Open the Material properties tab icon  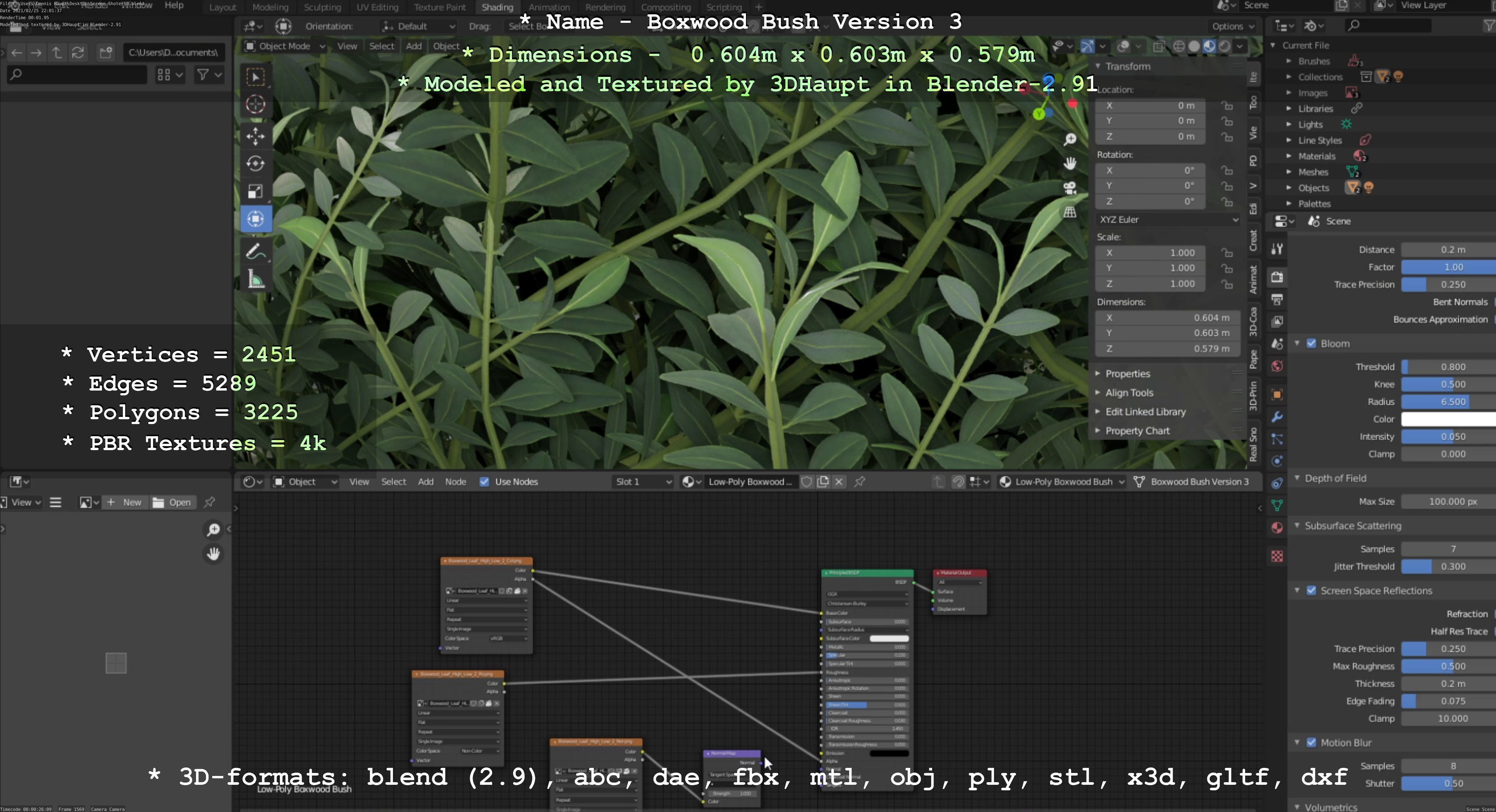[x=1277, y=528]
